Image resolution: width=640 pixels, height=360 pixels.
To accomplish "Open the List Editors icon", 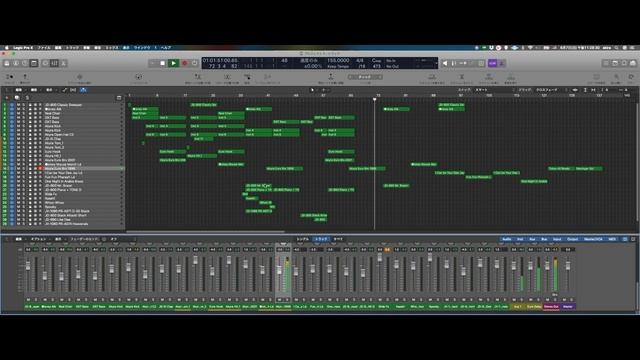I will [606, 63].
